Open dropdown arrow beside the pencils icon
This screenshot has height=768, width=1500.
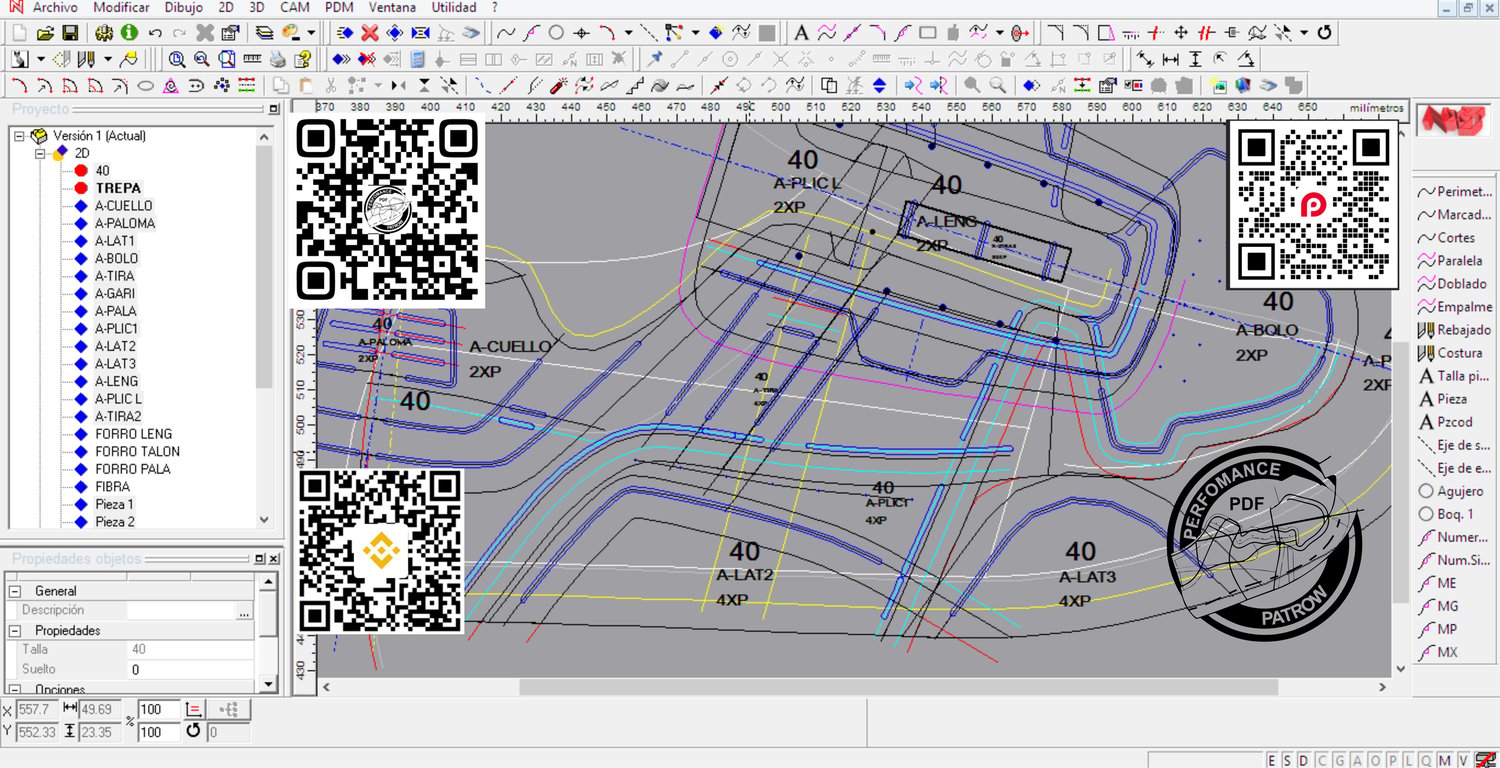(108, 59)
